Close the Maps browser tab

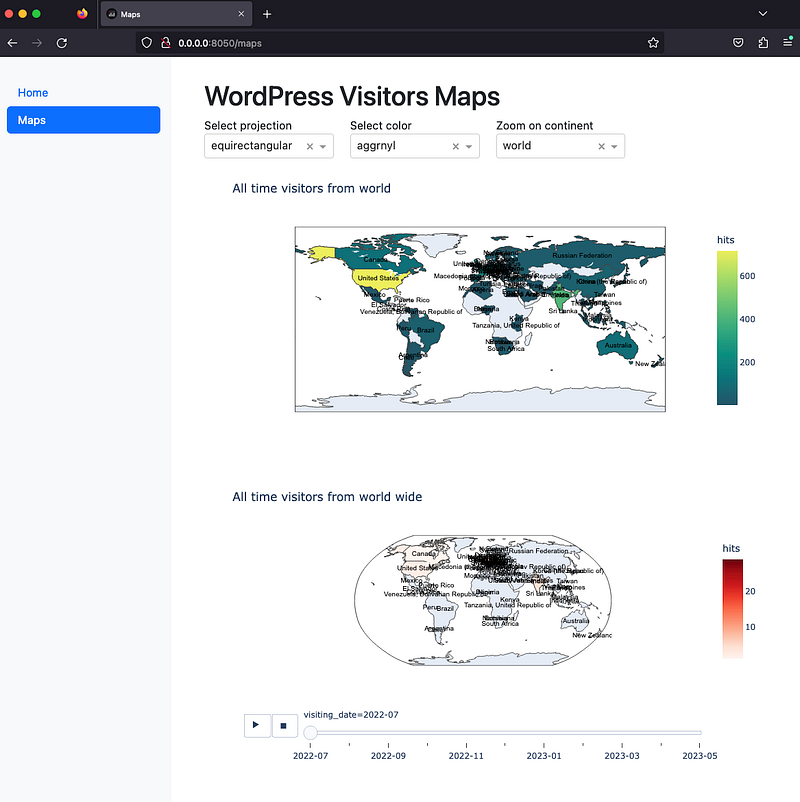tap(241, 14)
